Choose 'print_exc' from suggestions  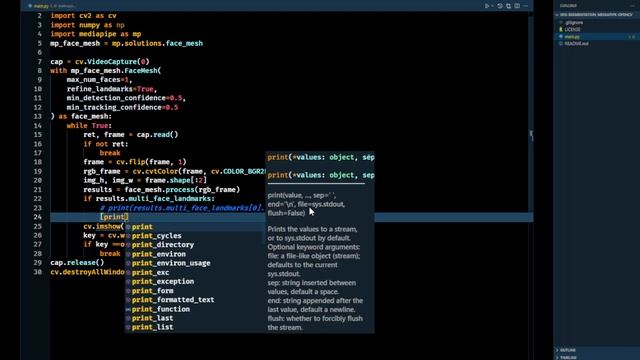point(195,272)
